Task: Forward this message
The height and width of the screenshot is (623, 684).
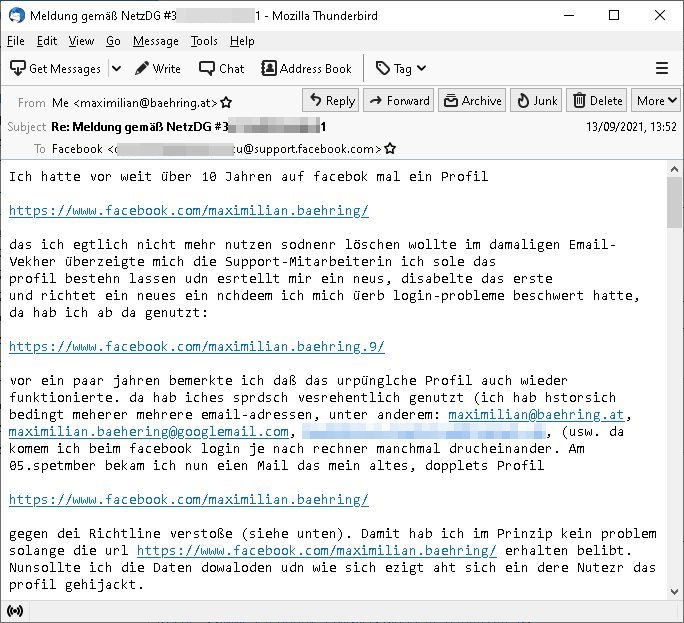Action: coord(399,100)
